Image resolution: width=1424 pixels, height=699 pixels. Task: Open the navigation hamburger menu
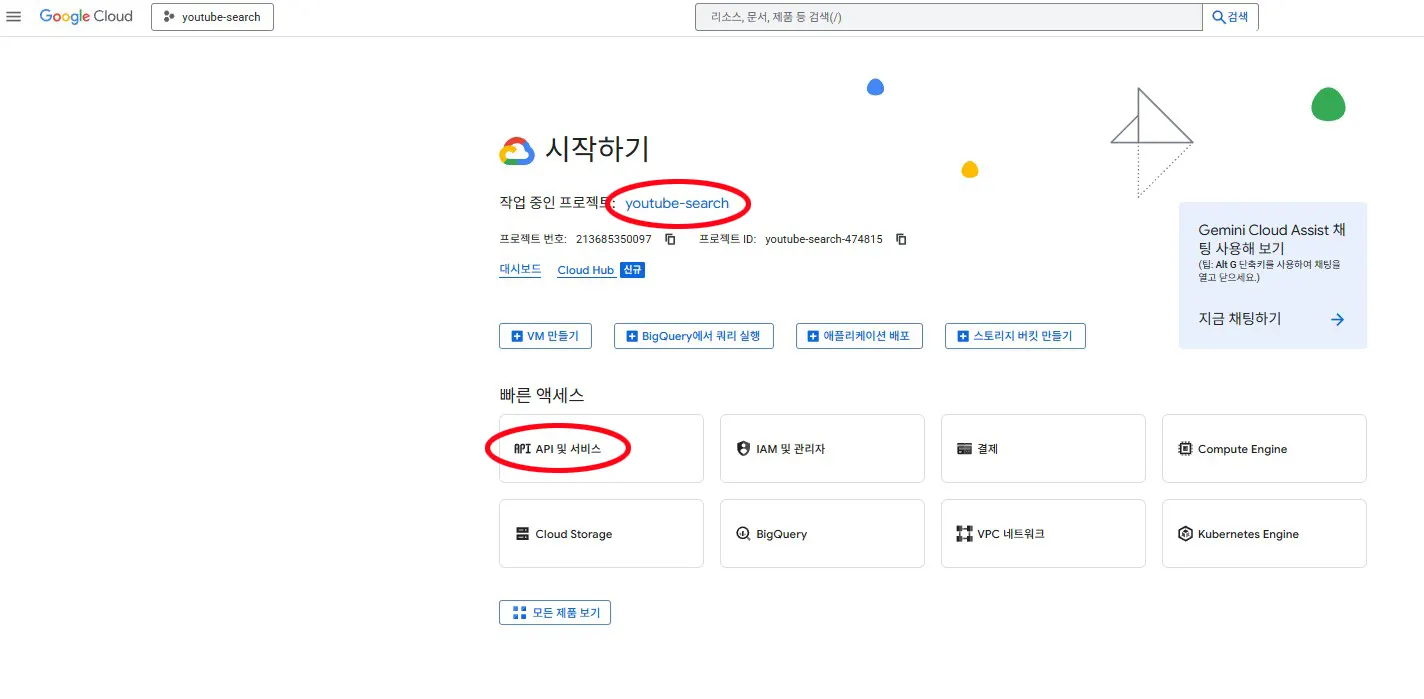coord(14,16)
